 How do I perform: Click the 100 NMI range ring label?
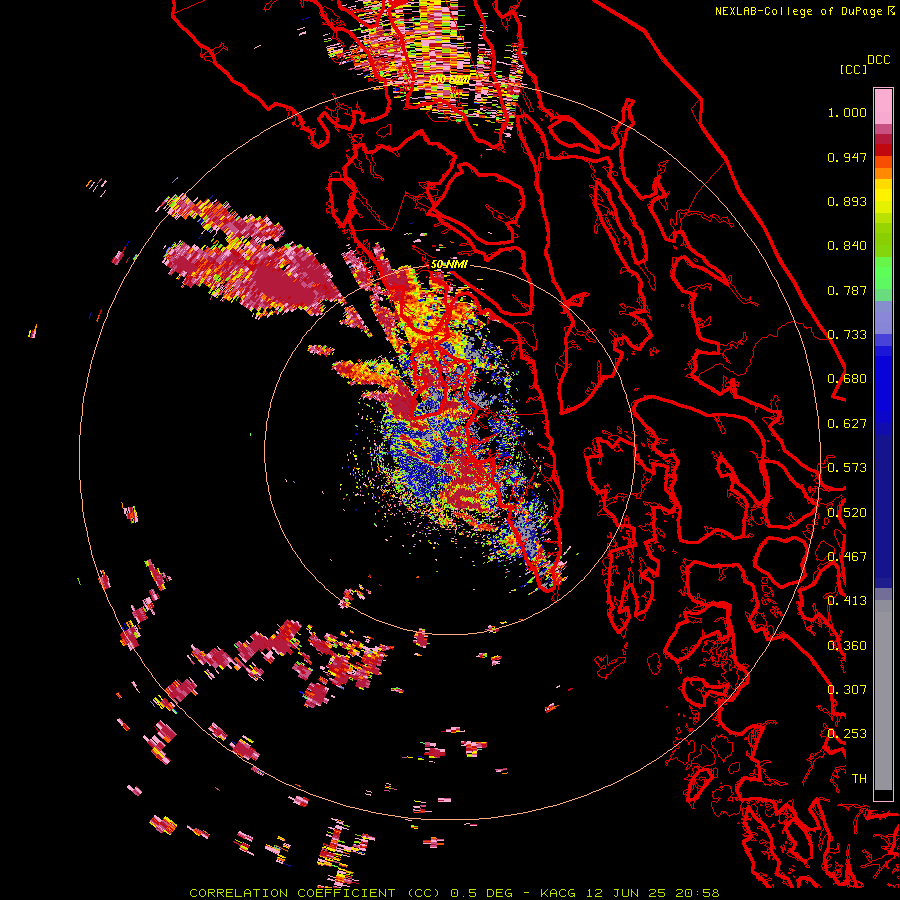click(x=449, y=79)
